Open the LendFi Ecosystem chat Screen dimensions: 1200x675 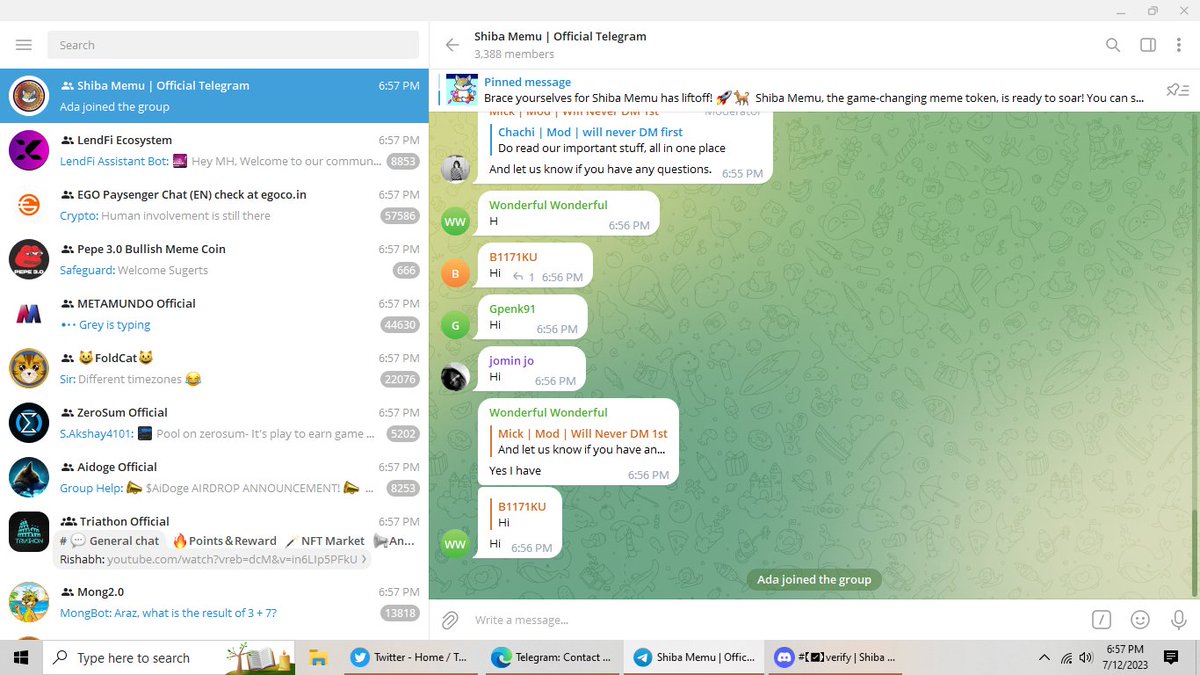[x=214, y=150]
